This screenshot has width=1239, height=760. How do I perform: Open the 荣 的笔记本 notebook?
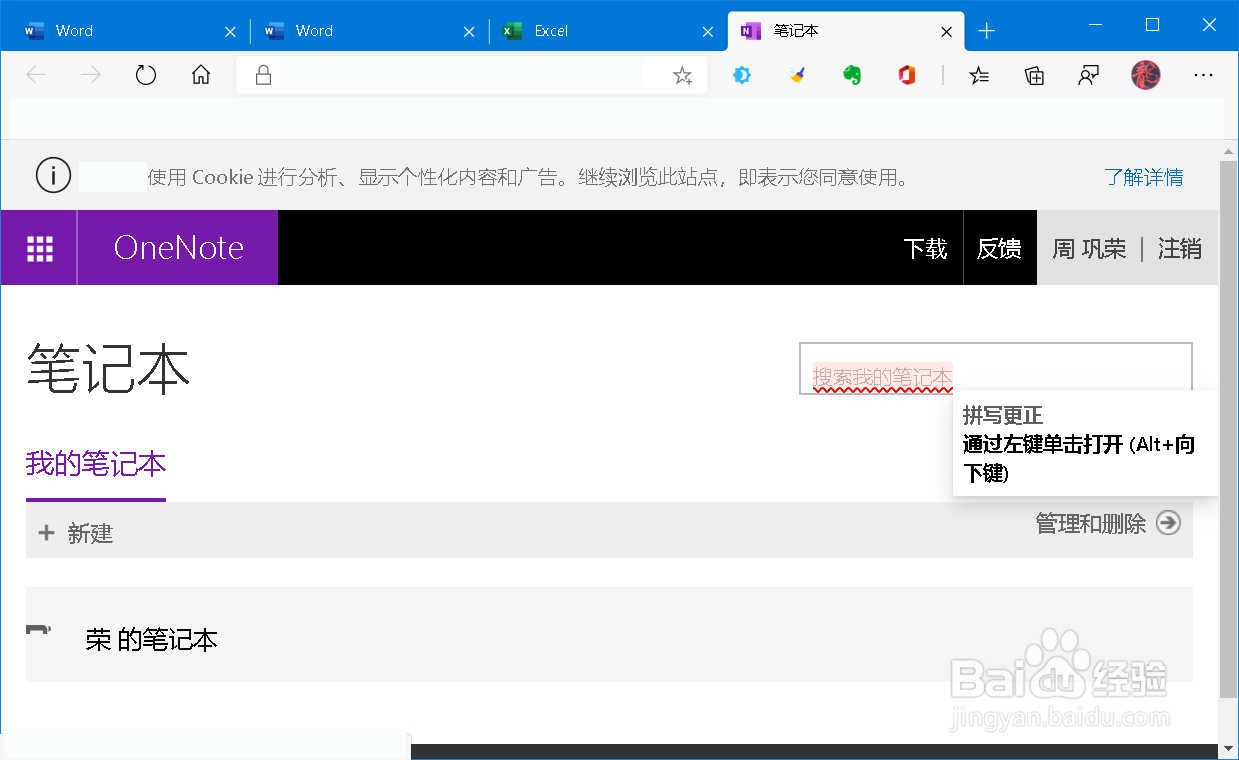[152, 640]
